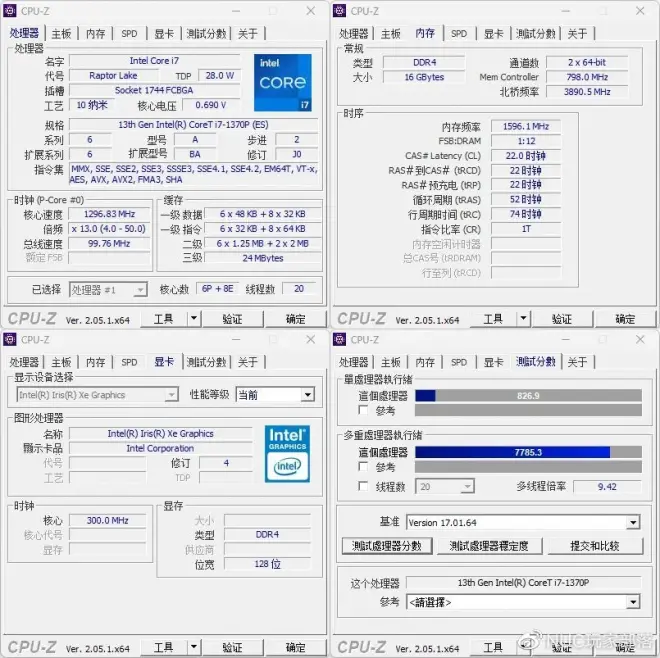660x658 pixels.
Task: Open the SPD tab in memory window
Action: coord(458,33)
